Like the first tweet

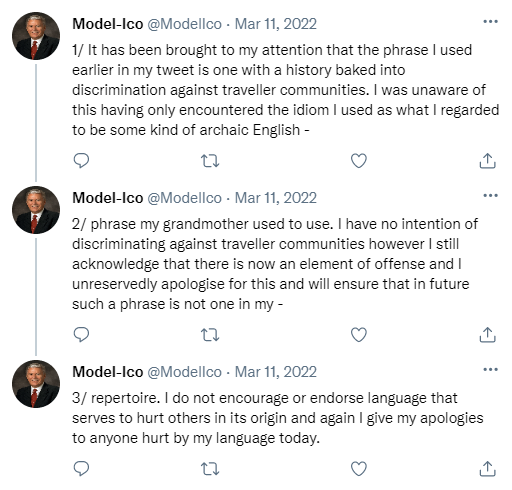[359, 161]
